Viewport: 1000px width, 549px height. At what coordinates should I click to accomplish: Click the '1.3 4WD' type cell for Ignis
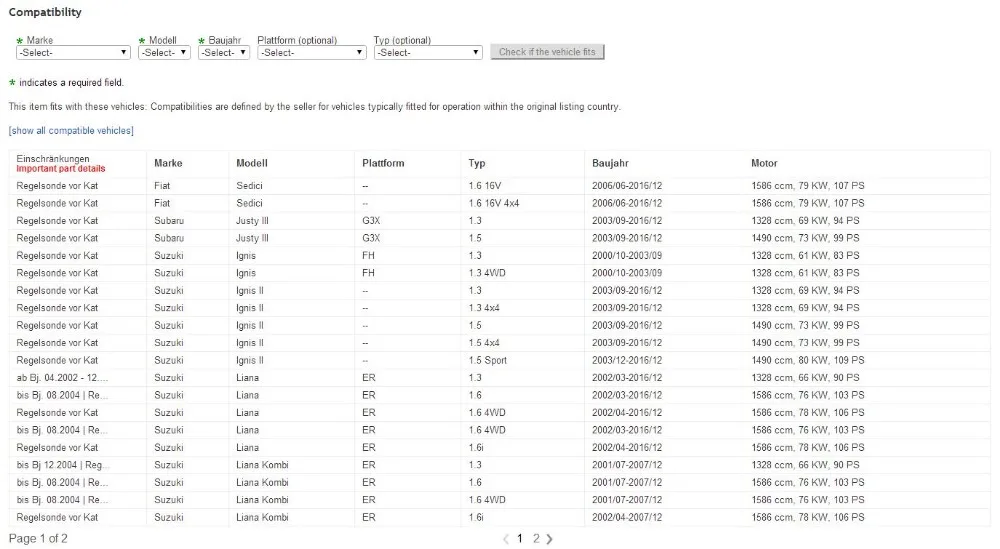pyautogui.click(x=487, y=273)
